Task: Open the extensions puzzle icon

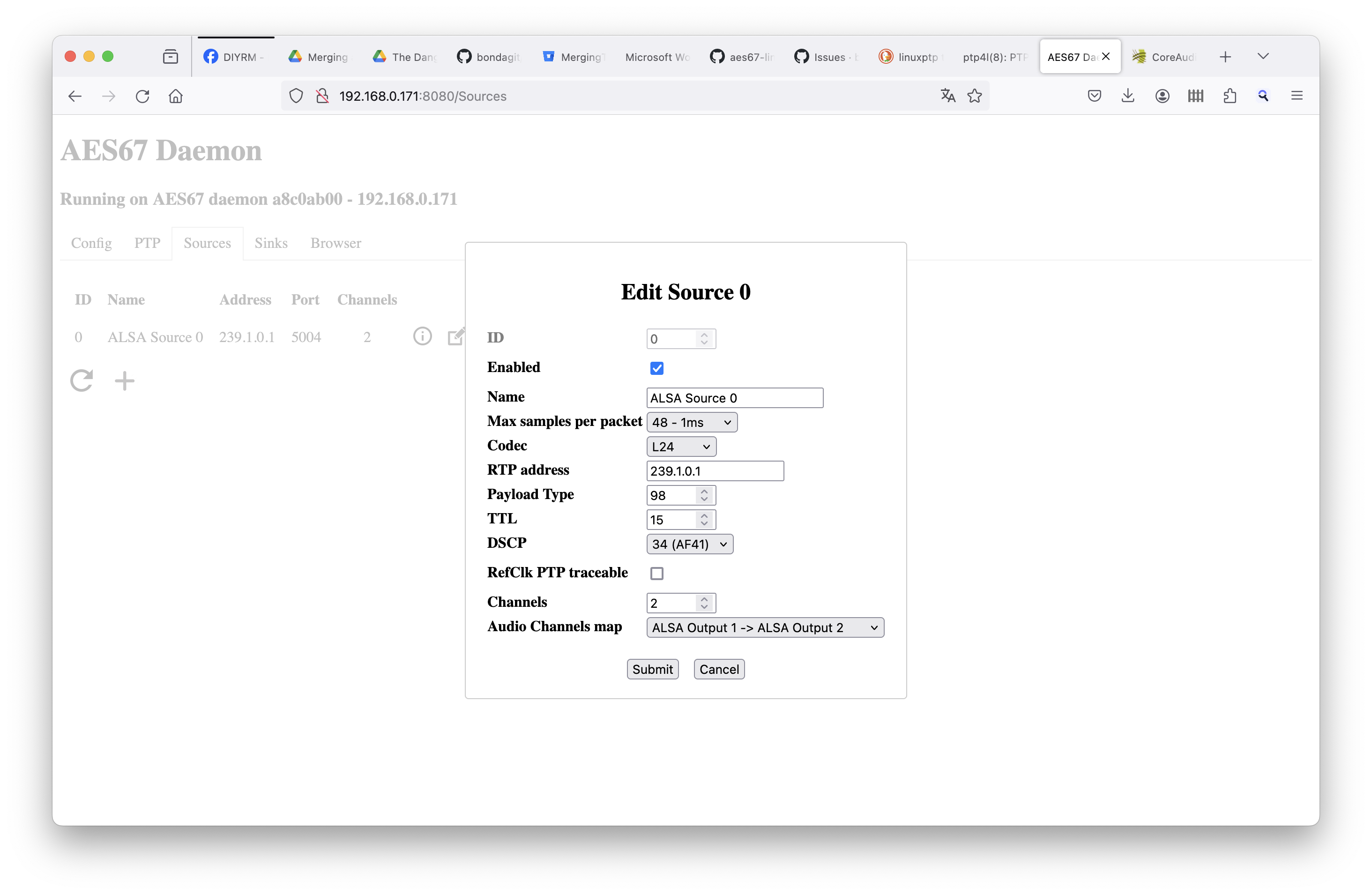Action: pos(1230,96)
